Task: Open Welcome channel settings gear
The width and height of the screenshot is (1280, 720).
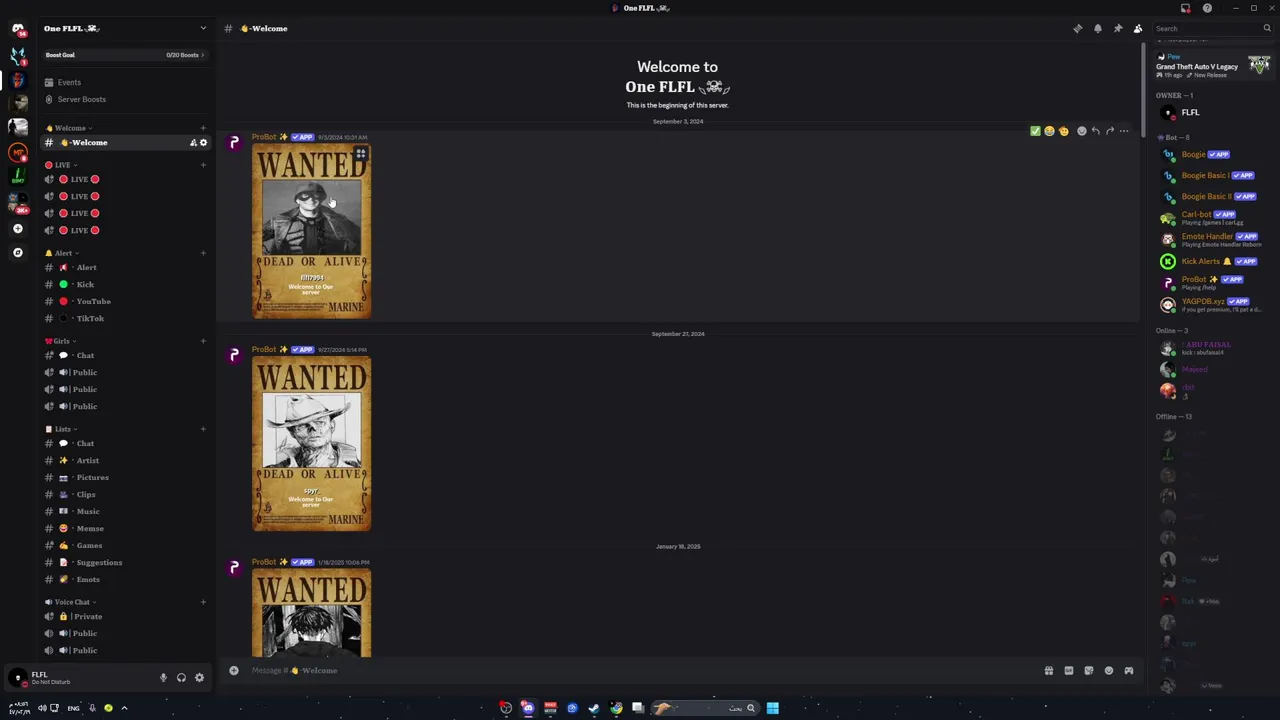Action: click(x=203, y=143)
